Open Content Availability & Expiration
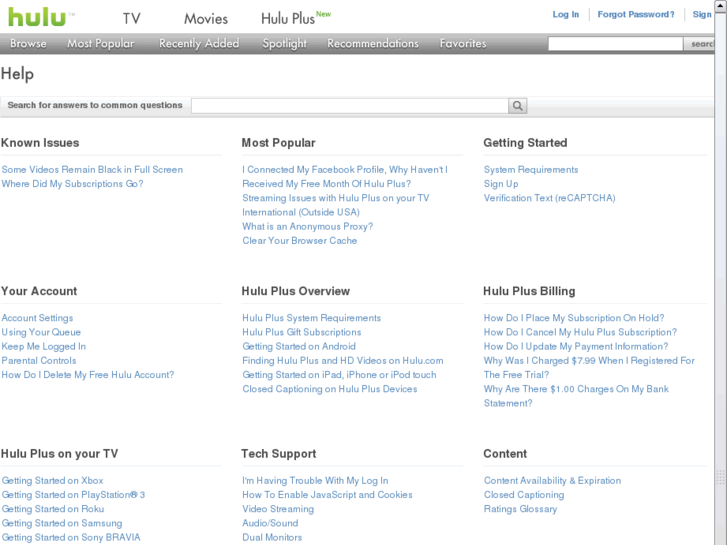 (552, 481)
